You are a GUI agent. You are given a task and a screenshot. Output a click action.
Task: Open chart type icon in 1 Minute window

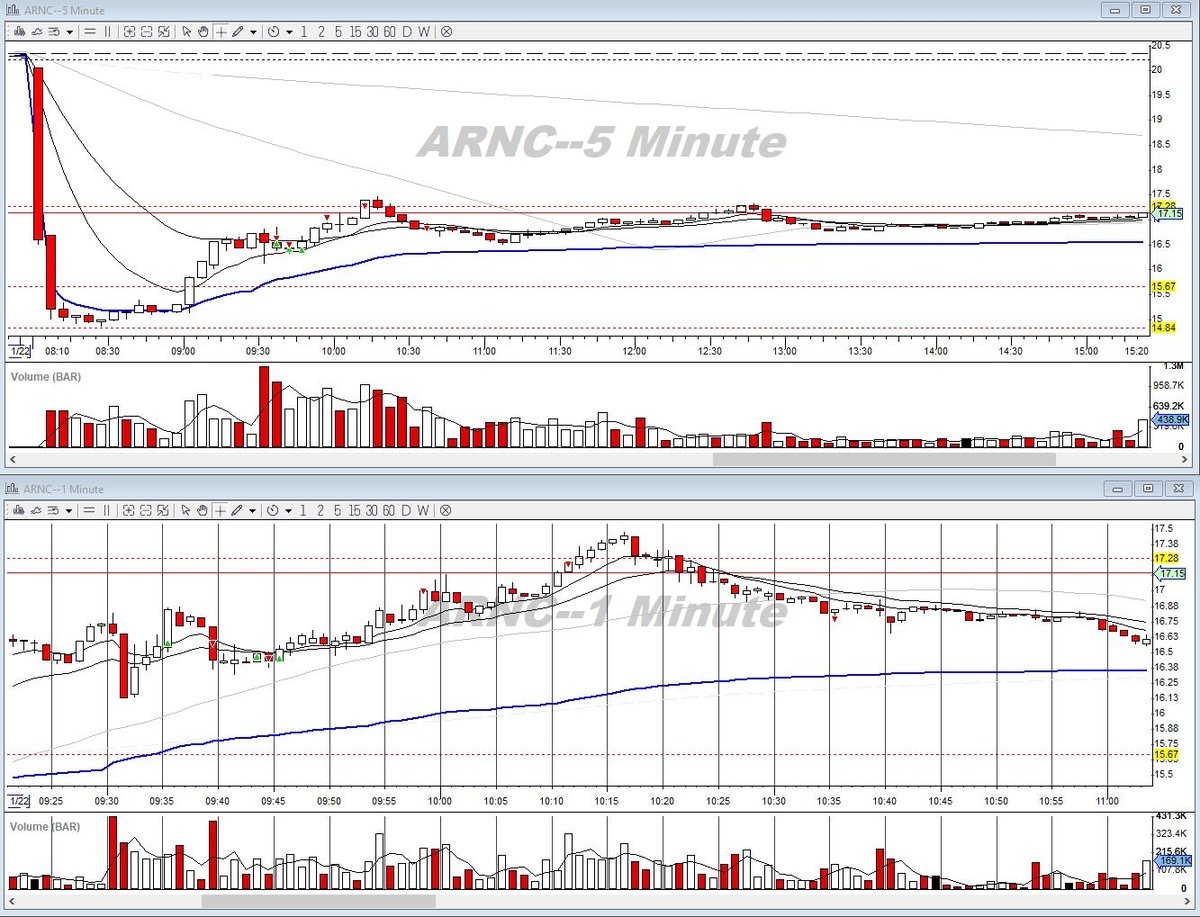(x=19, y=510)
